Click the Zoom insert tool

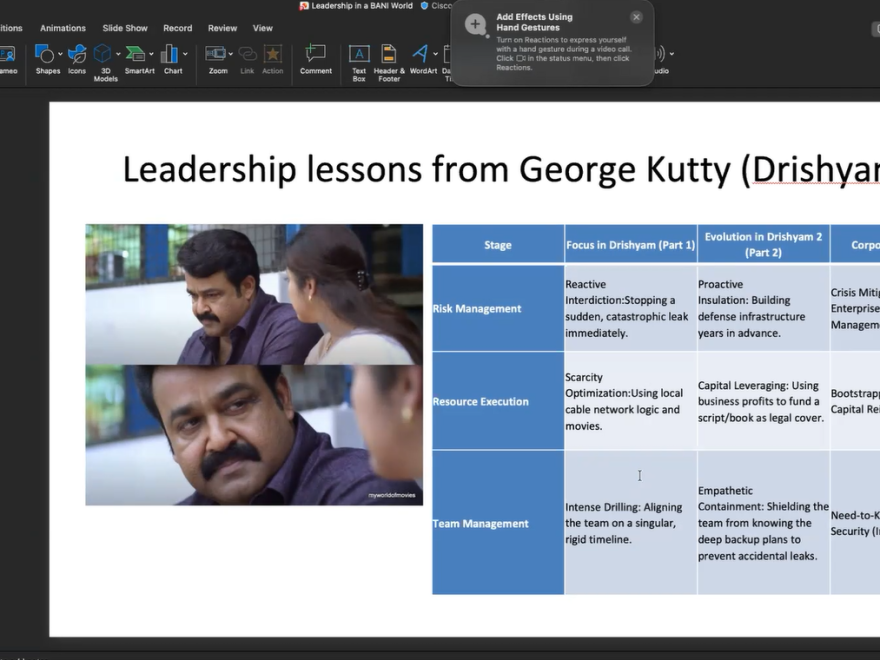217,59
